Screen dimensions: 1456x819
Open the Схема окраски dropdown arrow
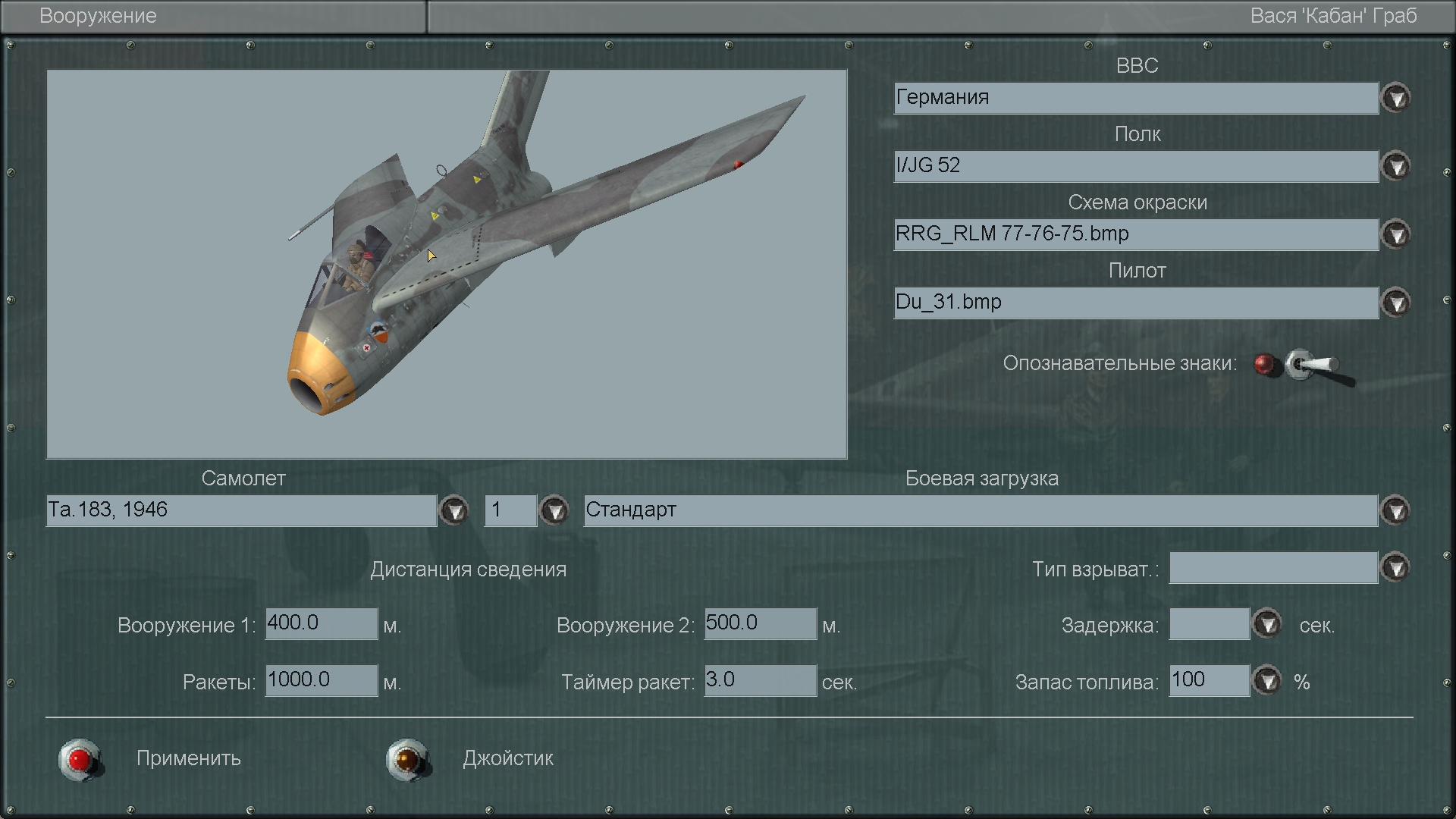[x=1395, y=235]
